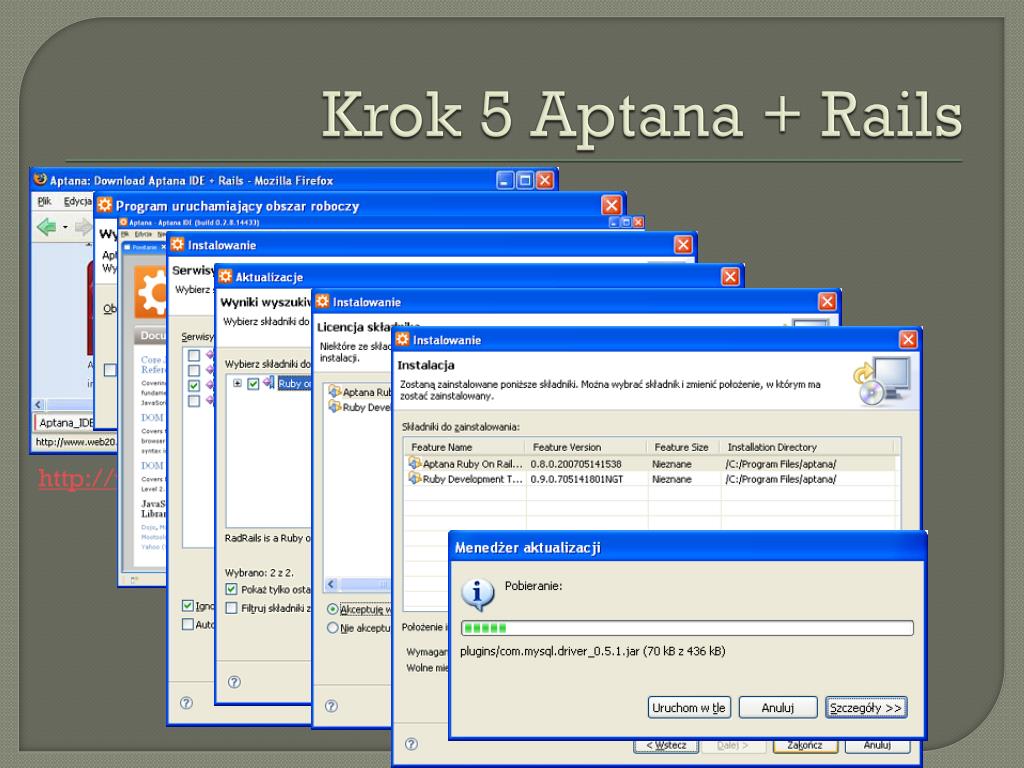
Task: Click Zakończ button in Instalowanie wizard
Action: coord(805,746)
